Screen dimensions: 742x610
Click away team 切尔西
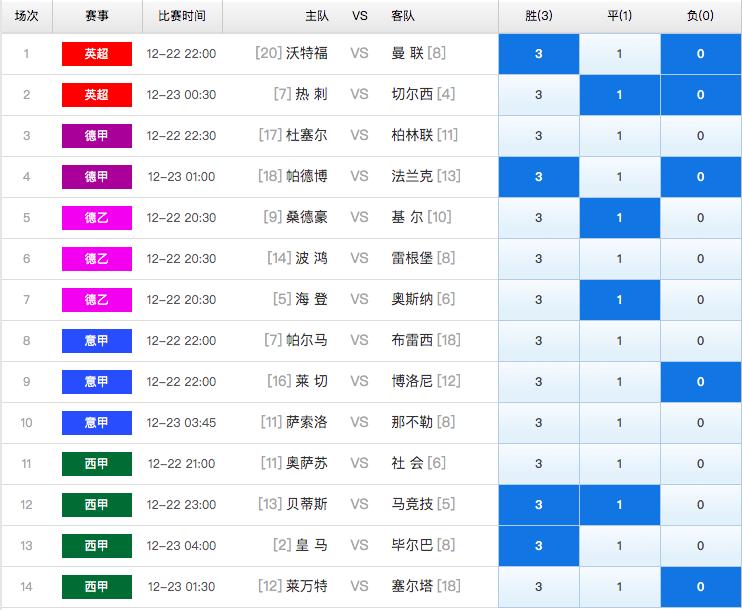click(x=412, y=94)
